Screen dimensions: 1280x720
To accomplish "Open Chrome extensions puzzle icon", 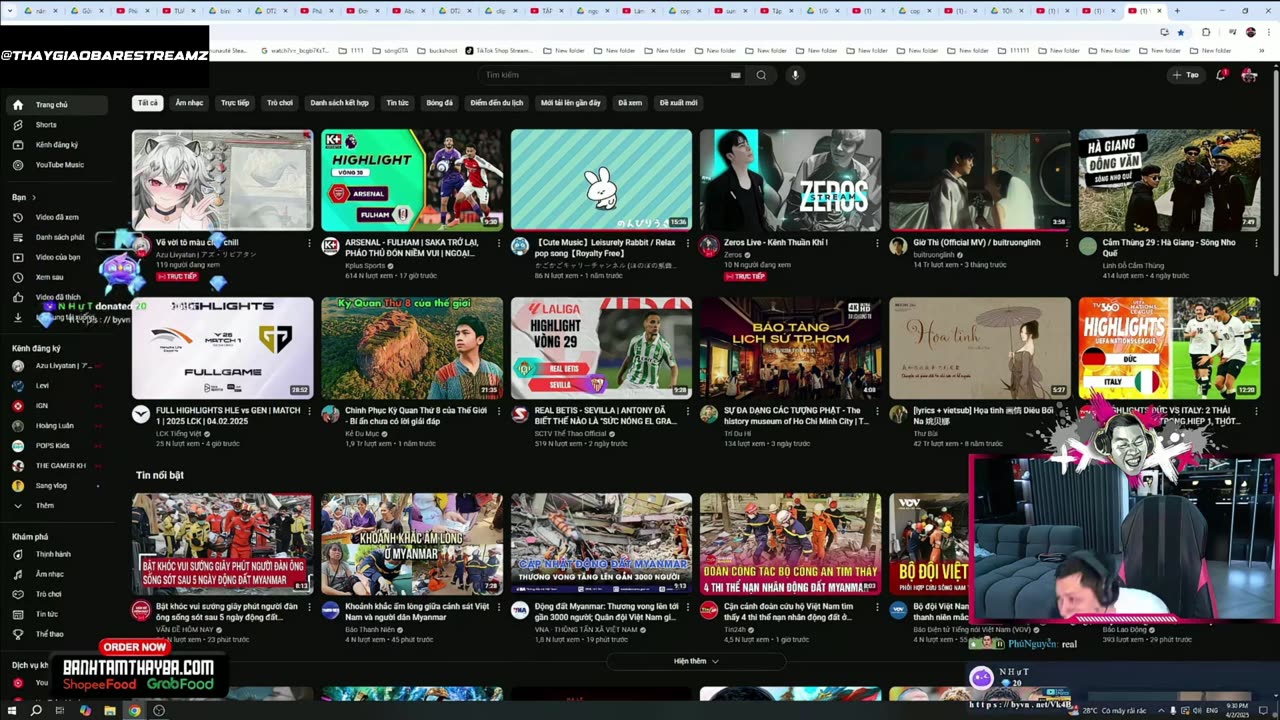I will tap(1206, 32).
